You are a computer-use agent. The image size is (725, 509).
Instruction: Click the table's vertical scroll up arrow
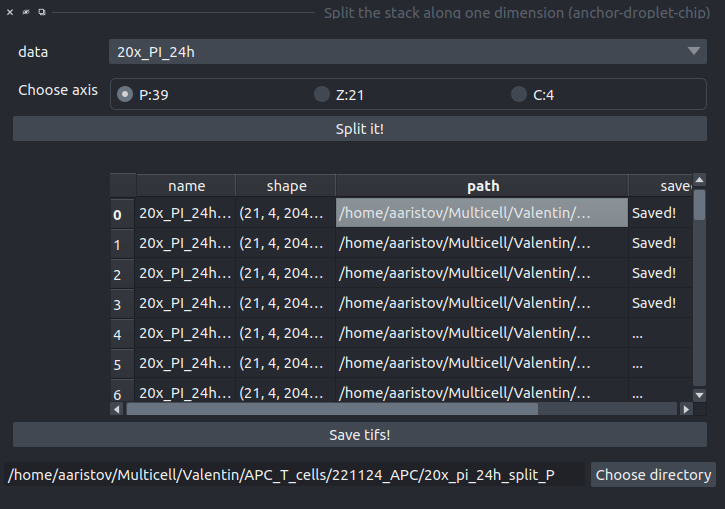point(700,180)
